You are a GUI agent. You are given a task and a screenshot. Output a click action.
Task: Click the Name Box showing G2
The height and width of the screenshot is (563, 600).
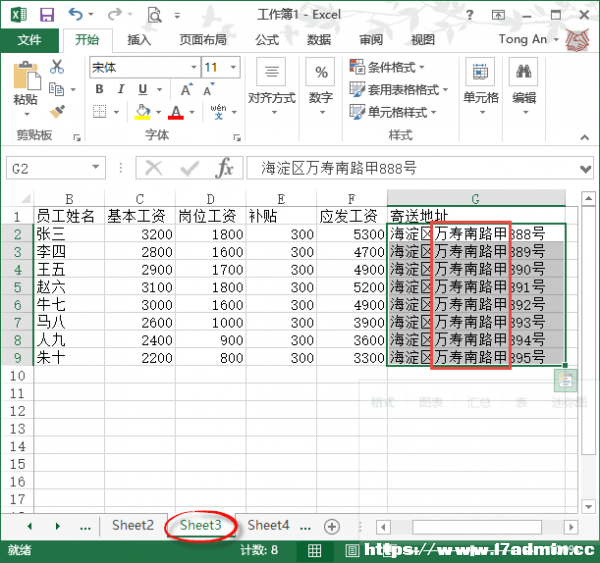[x=55, y=168]
